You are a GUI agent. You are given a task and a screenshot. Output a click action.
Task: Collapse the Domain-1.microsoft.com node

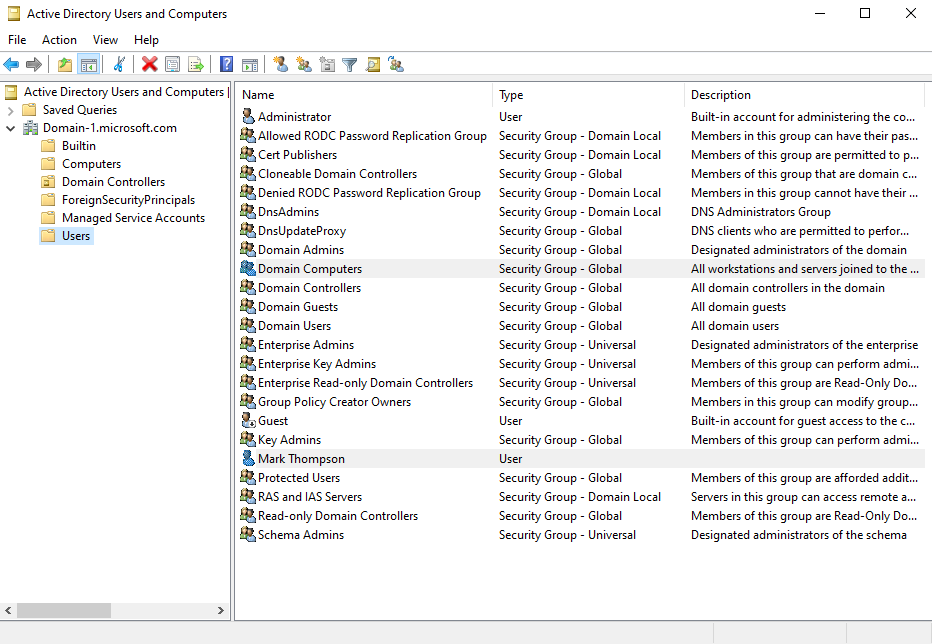11,127
